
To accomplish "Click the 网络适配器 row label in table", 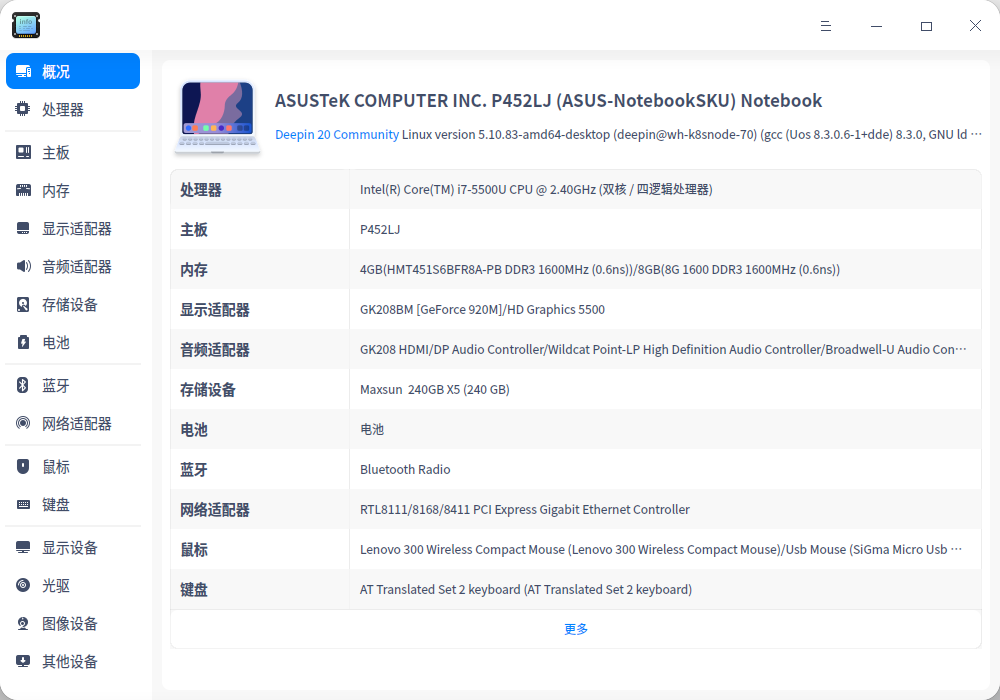I will (215, 510).
